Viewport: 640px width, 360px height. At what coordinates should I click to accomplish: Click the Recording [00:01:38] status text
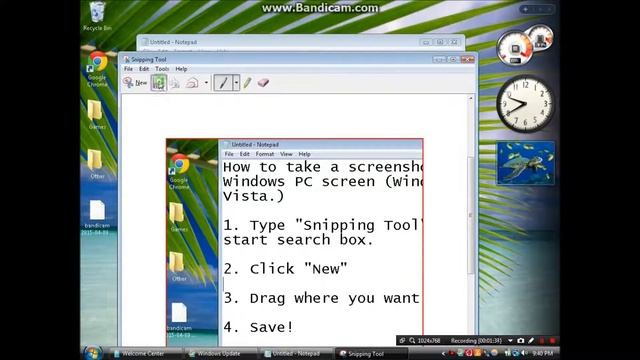(x=476, y=340)
